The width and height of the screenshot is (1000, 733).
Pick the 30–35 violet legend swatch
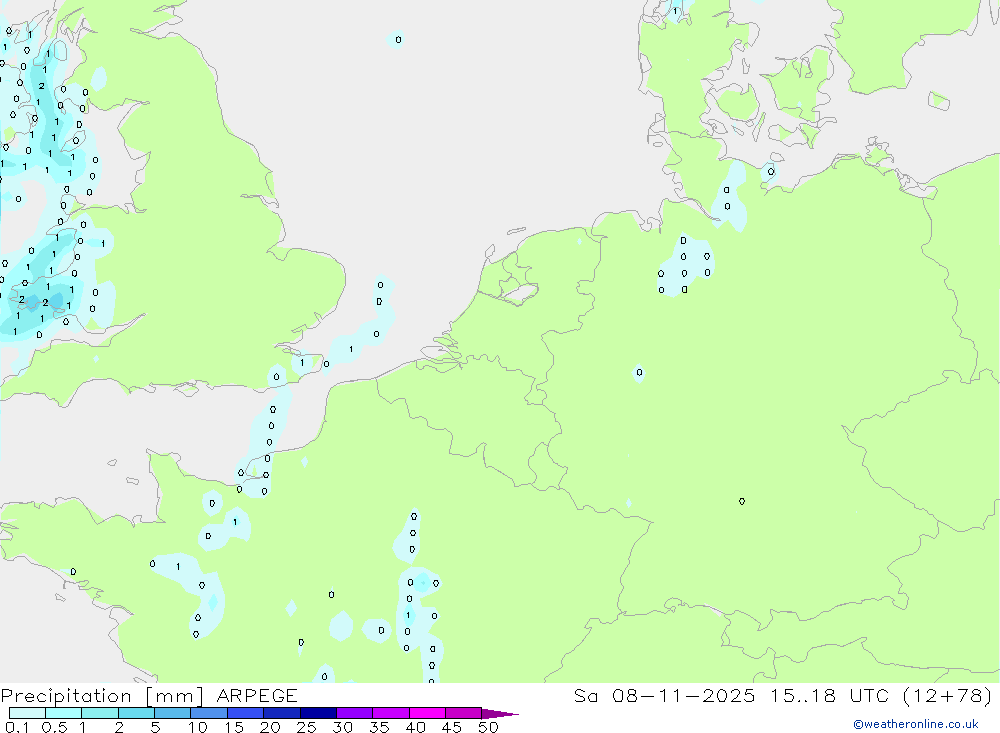coord(355,713)
